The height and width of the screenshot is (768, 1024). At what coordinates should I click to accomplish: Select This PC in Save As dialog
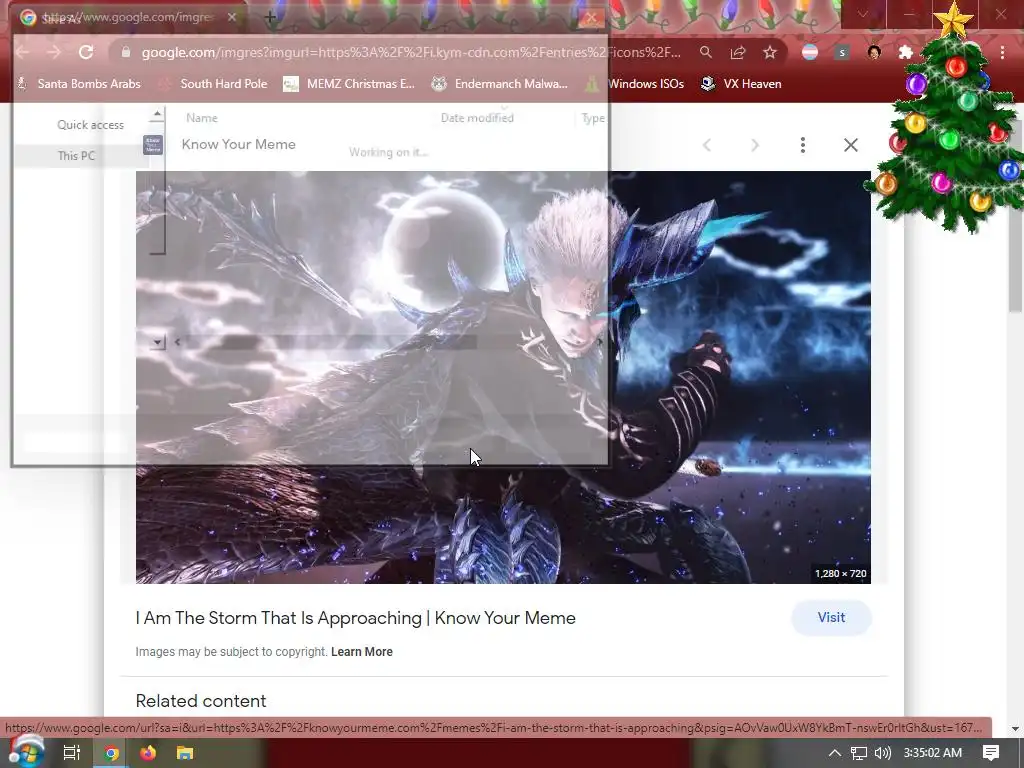pos(76,155)
